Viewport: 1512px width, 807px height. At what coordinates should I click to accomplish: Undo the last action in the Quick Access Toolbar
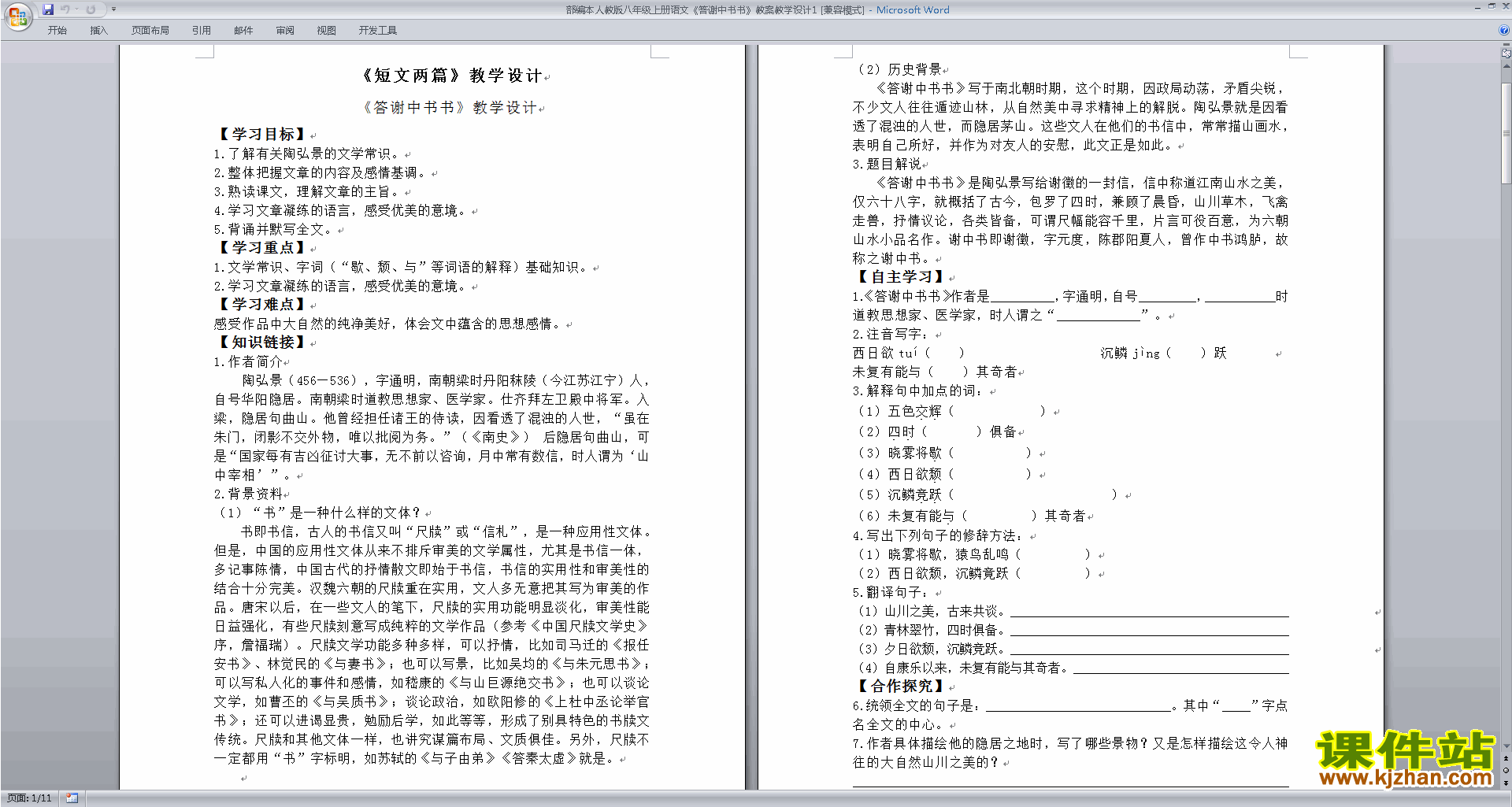click(x=65, y=9)
